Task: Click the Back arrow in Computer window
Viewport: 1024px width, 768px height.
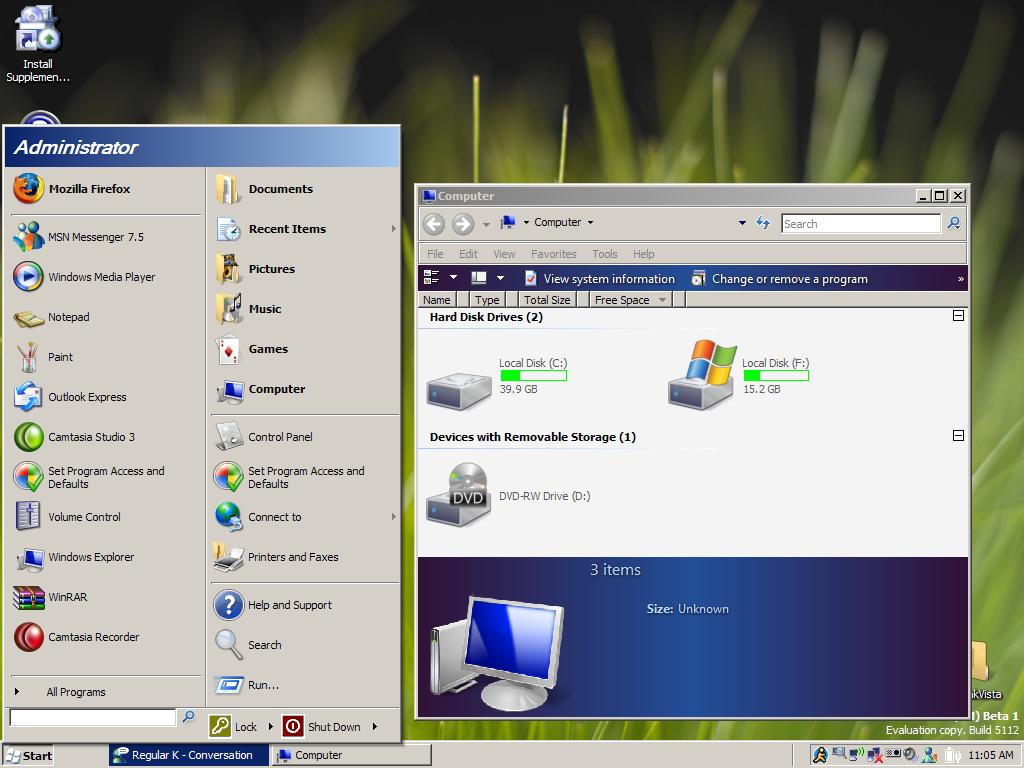Action: click(x=433, y=223)
